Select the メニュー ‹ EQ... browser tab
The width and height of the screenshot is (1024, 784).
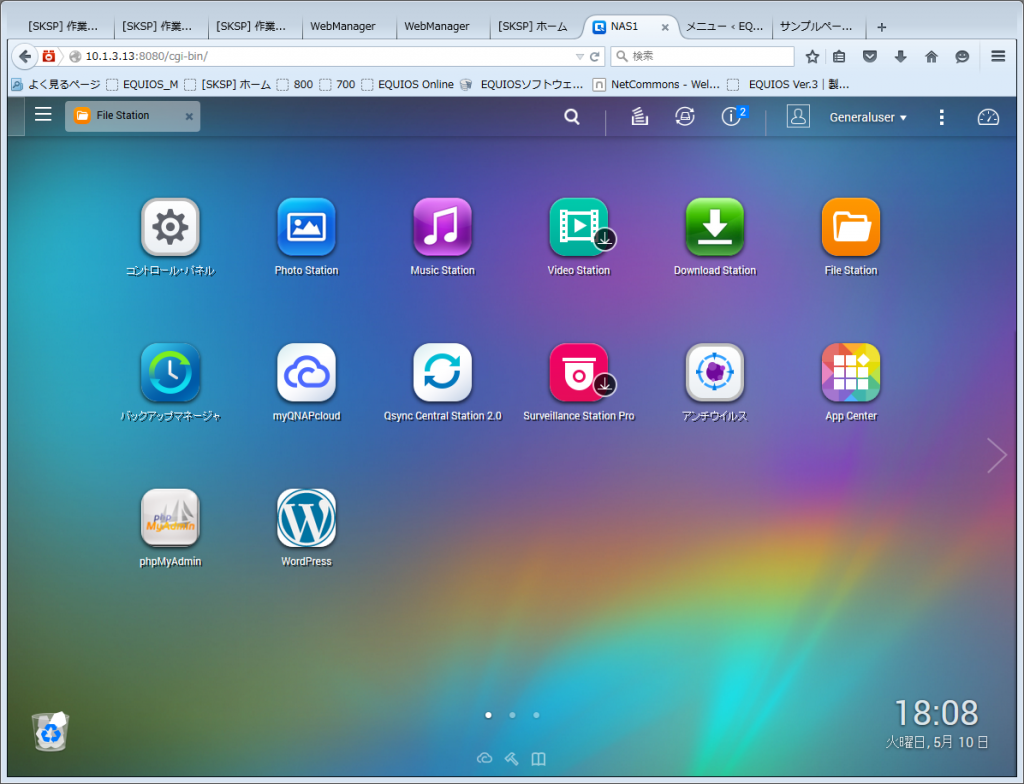click(724, 27)
